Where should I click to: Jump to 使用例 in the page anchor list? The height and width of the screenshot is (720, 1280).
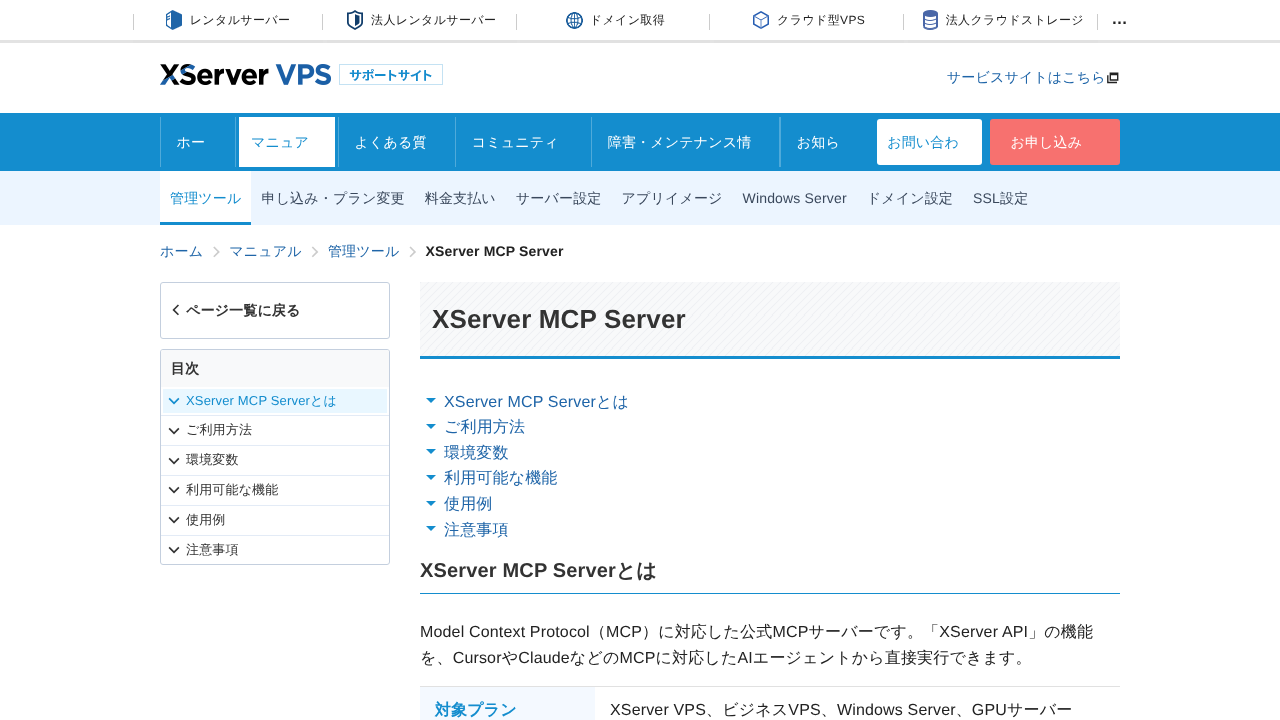tap(468, 504)
